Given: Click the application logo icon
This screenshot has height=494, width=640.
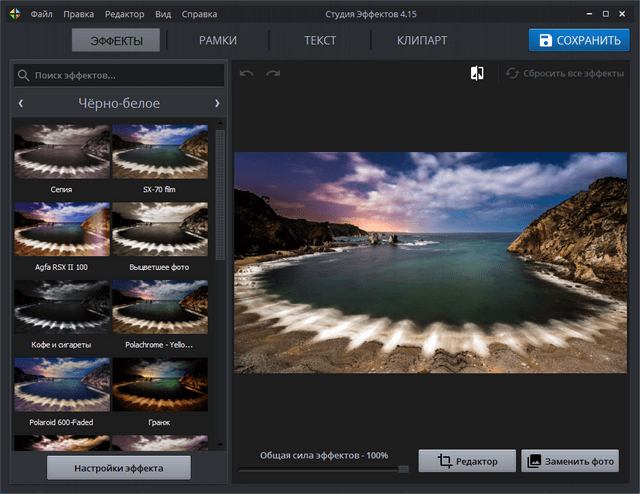Looking at the screenshot, I should [13, 15].
